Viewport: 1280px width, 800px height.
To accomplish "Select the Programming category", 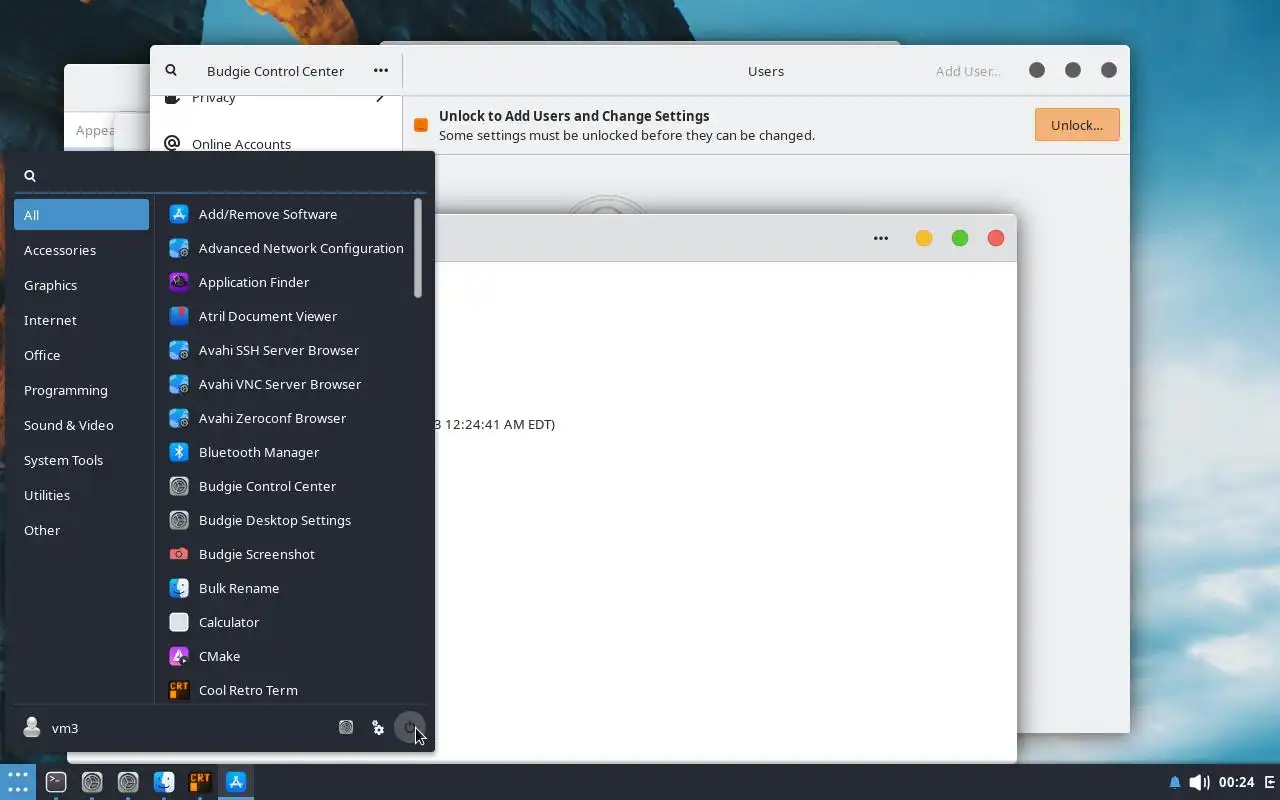I will pos(81,390).
